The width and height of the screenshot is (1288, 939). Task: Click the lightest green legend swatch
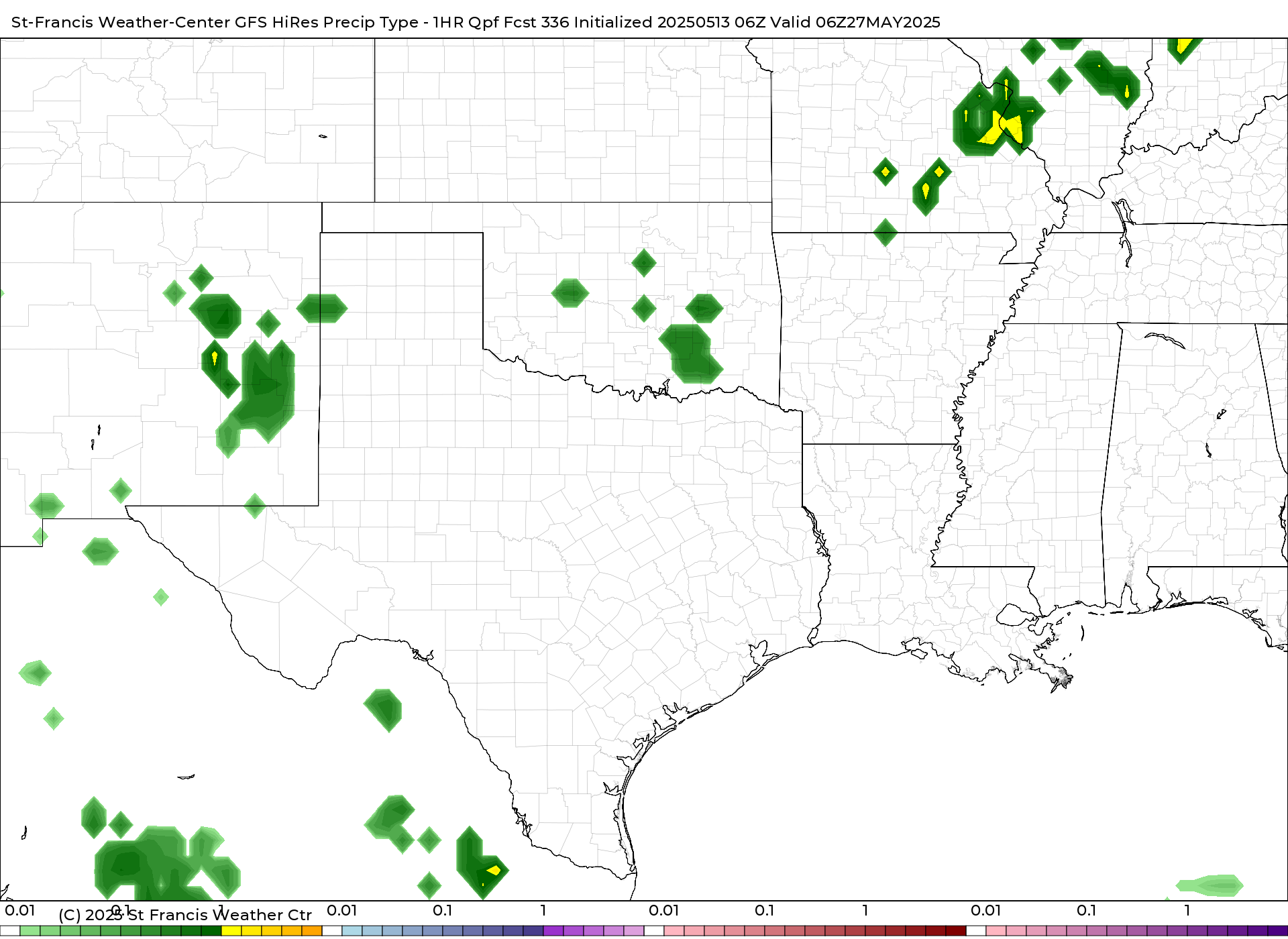click(x=30, y=931)
